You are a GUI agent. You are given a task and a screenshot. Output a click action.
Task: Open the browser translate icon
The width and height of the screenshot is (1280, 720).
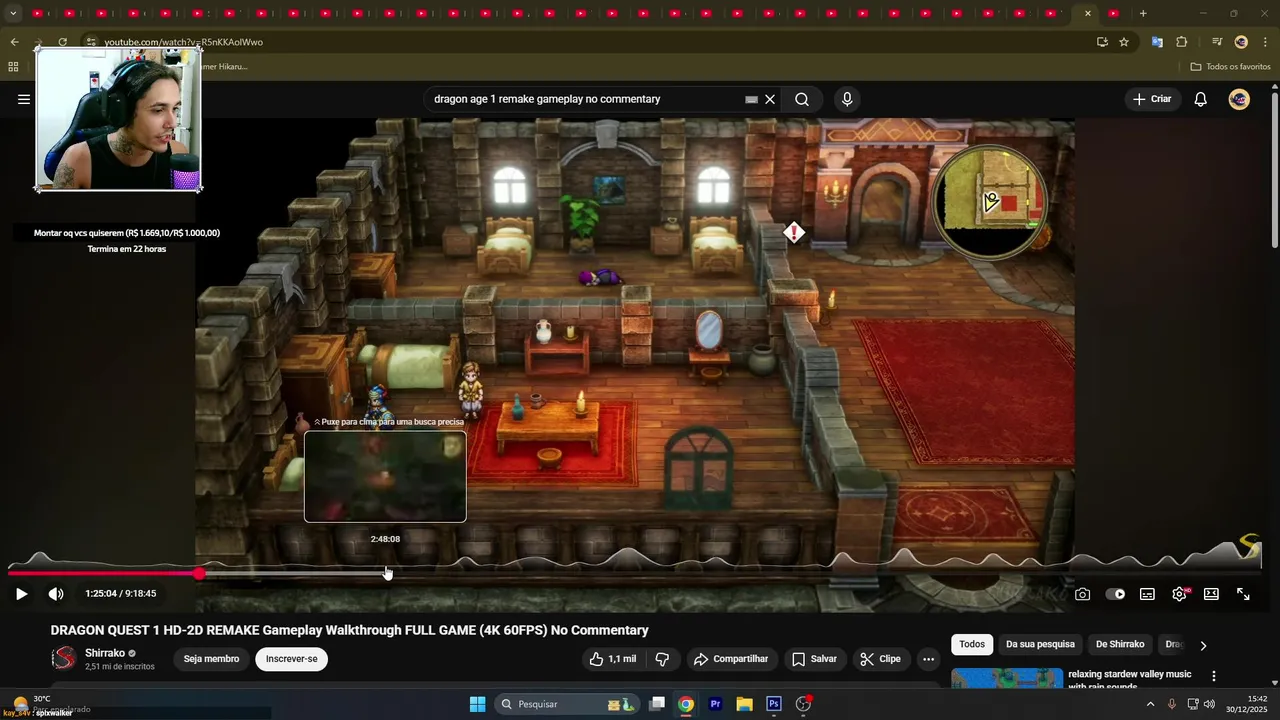click(1157, 42)
